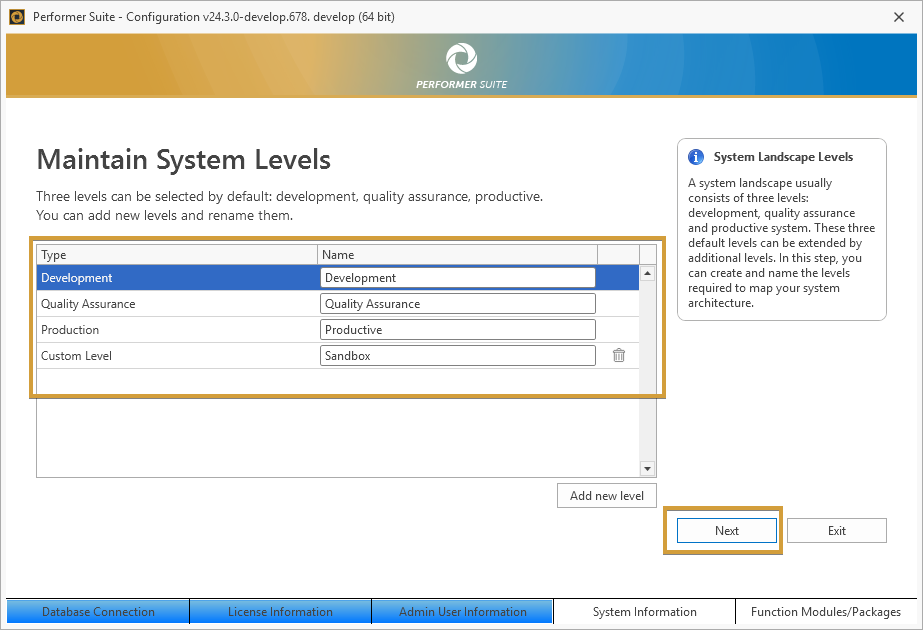Go to the Admin User Information tab
The width and height of the screenshot is (923, 630).
click(x=462, y=611)
